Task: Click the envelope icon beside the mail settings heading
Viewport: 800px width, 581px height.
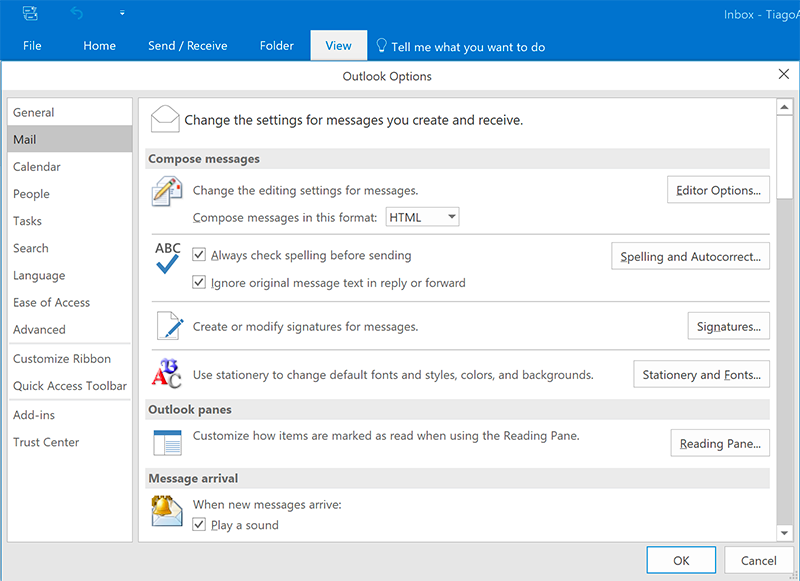Action: (x=165, y=119)
